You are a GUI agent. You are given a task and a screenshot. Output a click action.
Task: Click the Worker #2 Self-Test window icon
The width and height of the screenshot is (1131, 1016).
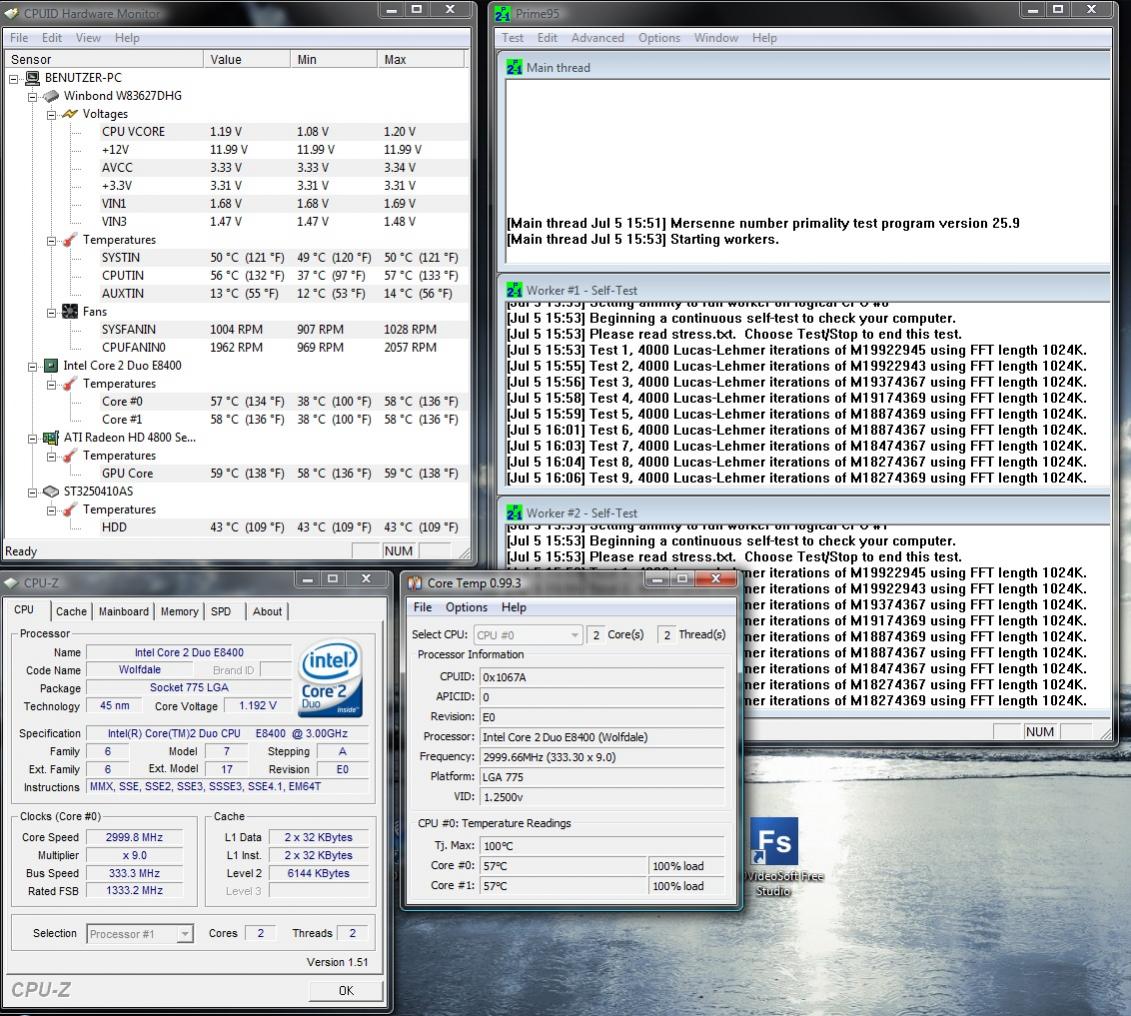(514, 513)
